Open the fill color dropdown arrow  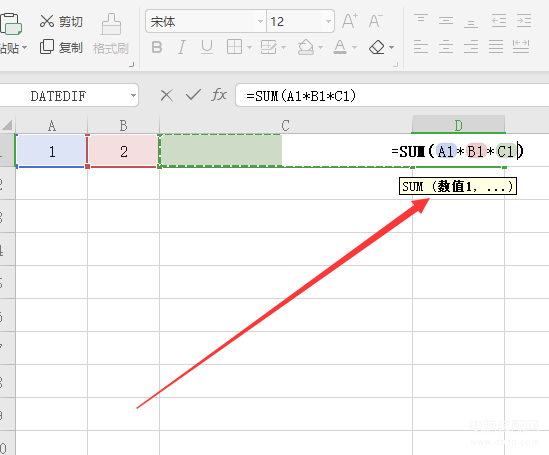pyautogui.click(x=320, y=47)
